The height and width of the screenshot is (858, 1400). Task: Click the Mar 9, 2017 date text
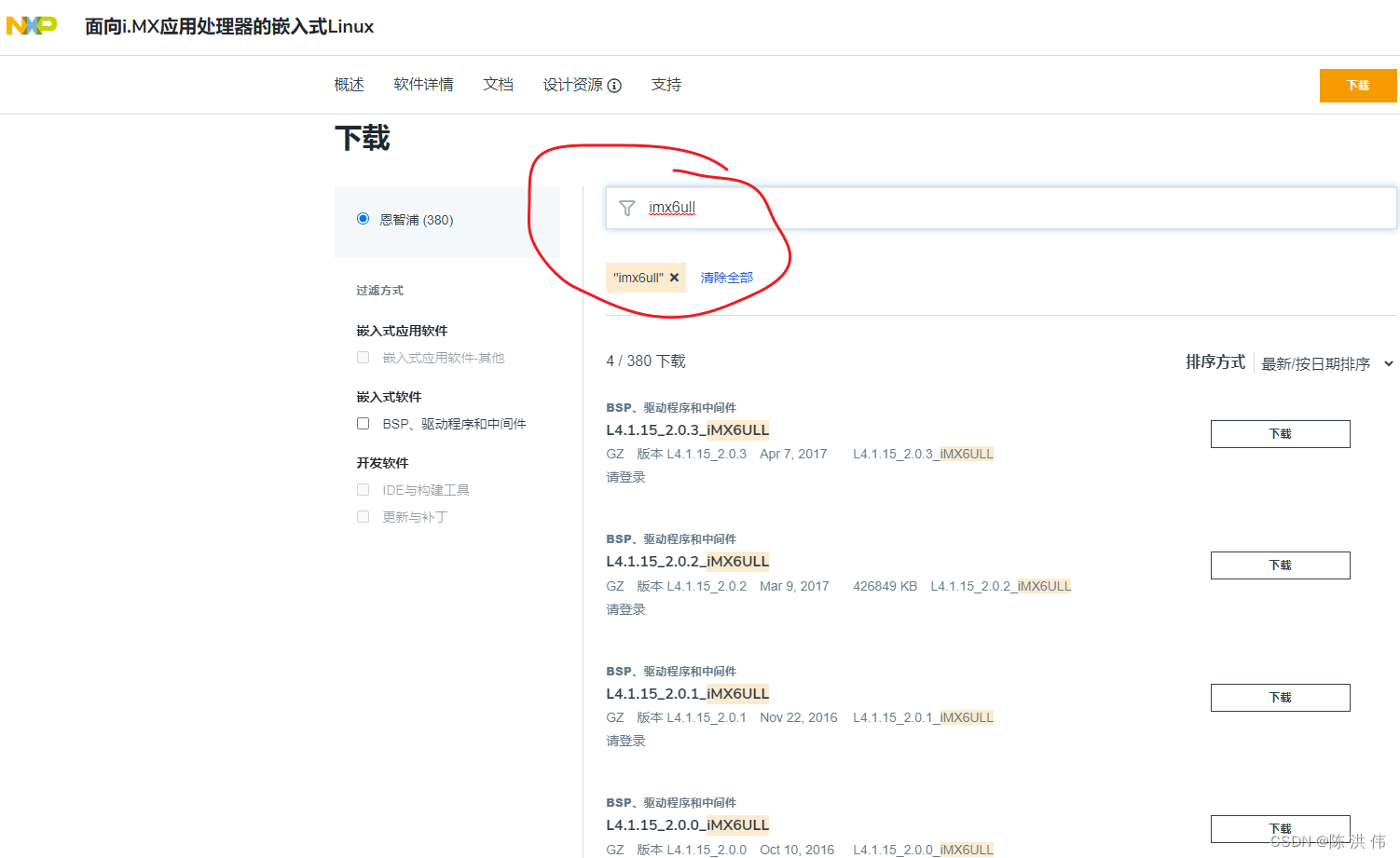[x=794, y=586]
